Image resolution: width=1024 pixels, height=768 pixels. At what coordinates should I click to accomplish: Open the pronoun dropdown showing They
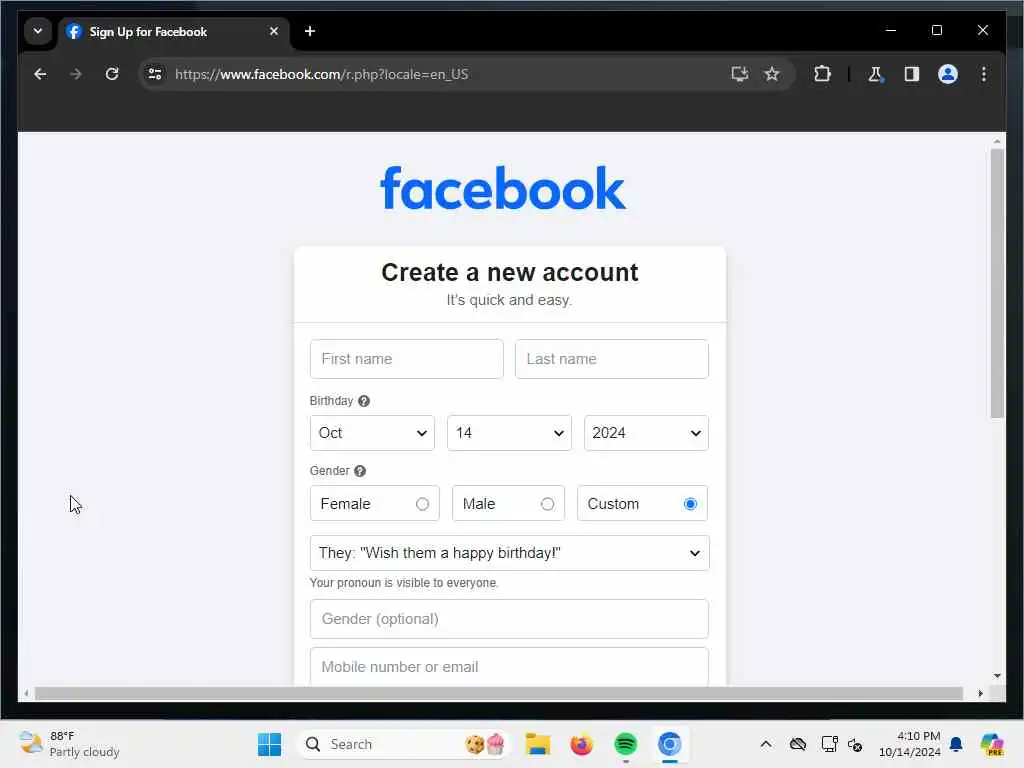(509, 553)
